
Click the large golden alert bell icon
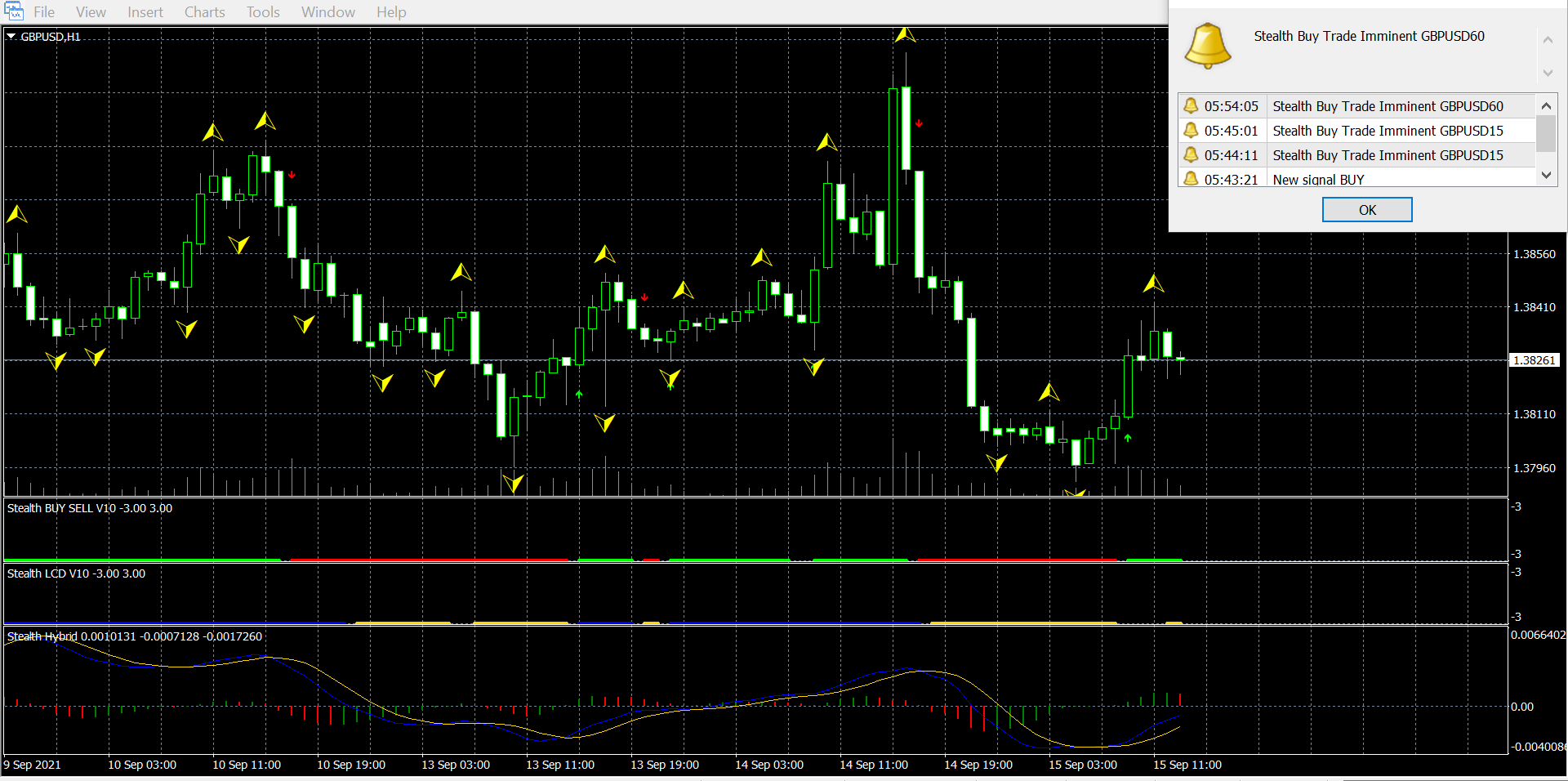[x=1207, y=46]
